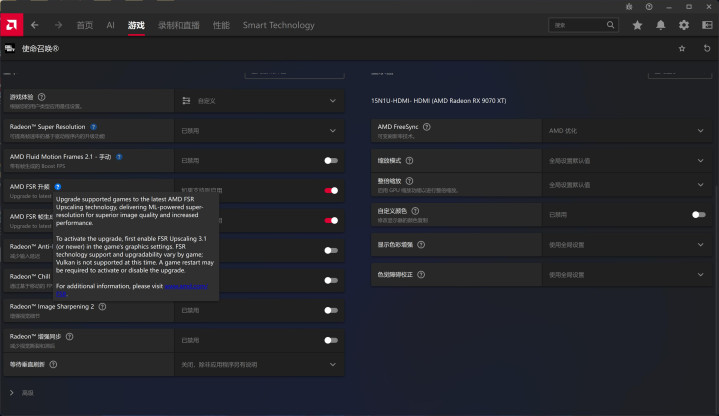Screen dimensions: 719x416
Task: Enable the 自定义颜色 toggle
Action: (699, 214)
